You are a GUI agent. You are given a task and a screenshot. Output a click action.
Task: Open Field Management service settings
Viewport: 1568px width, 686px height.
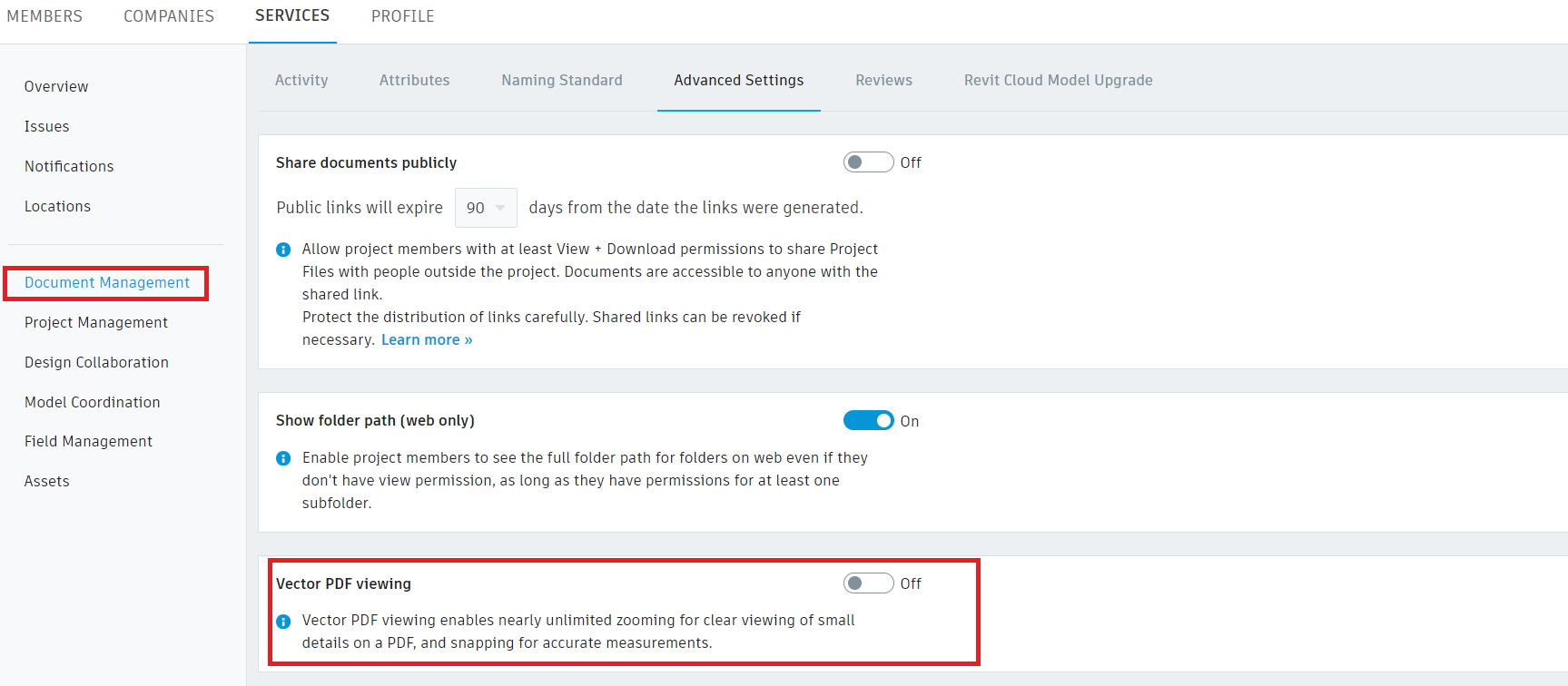(x=88, y=442)
